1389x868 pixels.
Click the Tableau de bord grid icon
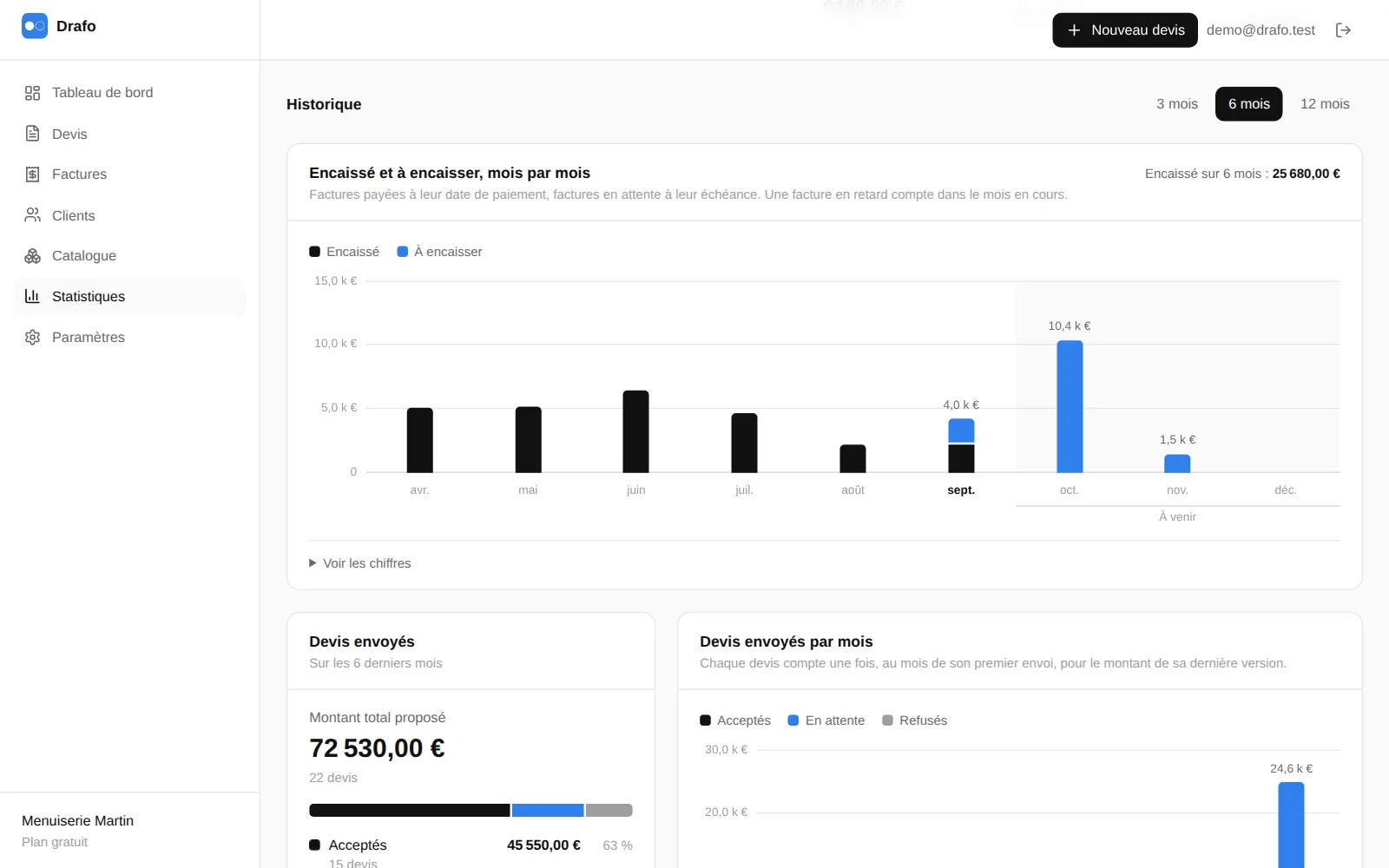pos(32,93)
